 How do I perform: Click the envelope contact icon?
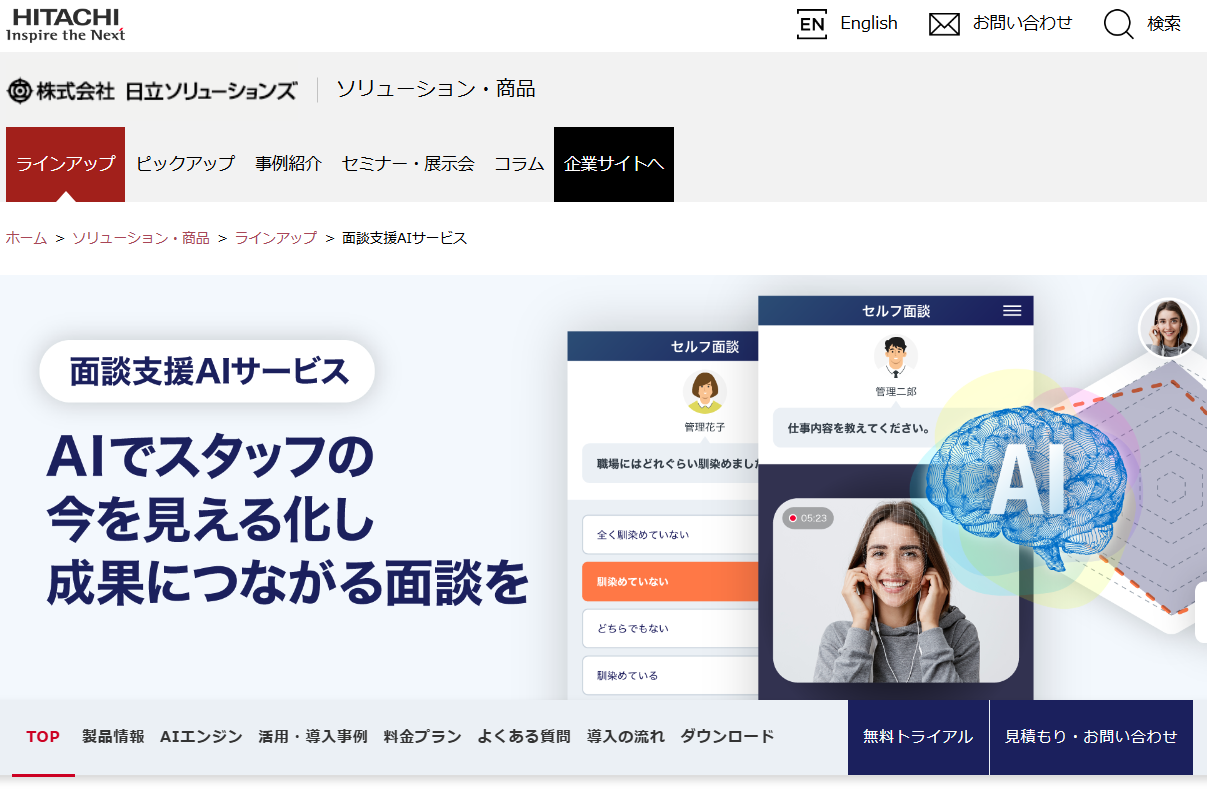[944, 24]
